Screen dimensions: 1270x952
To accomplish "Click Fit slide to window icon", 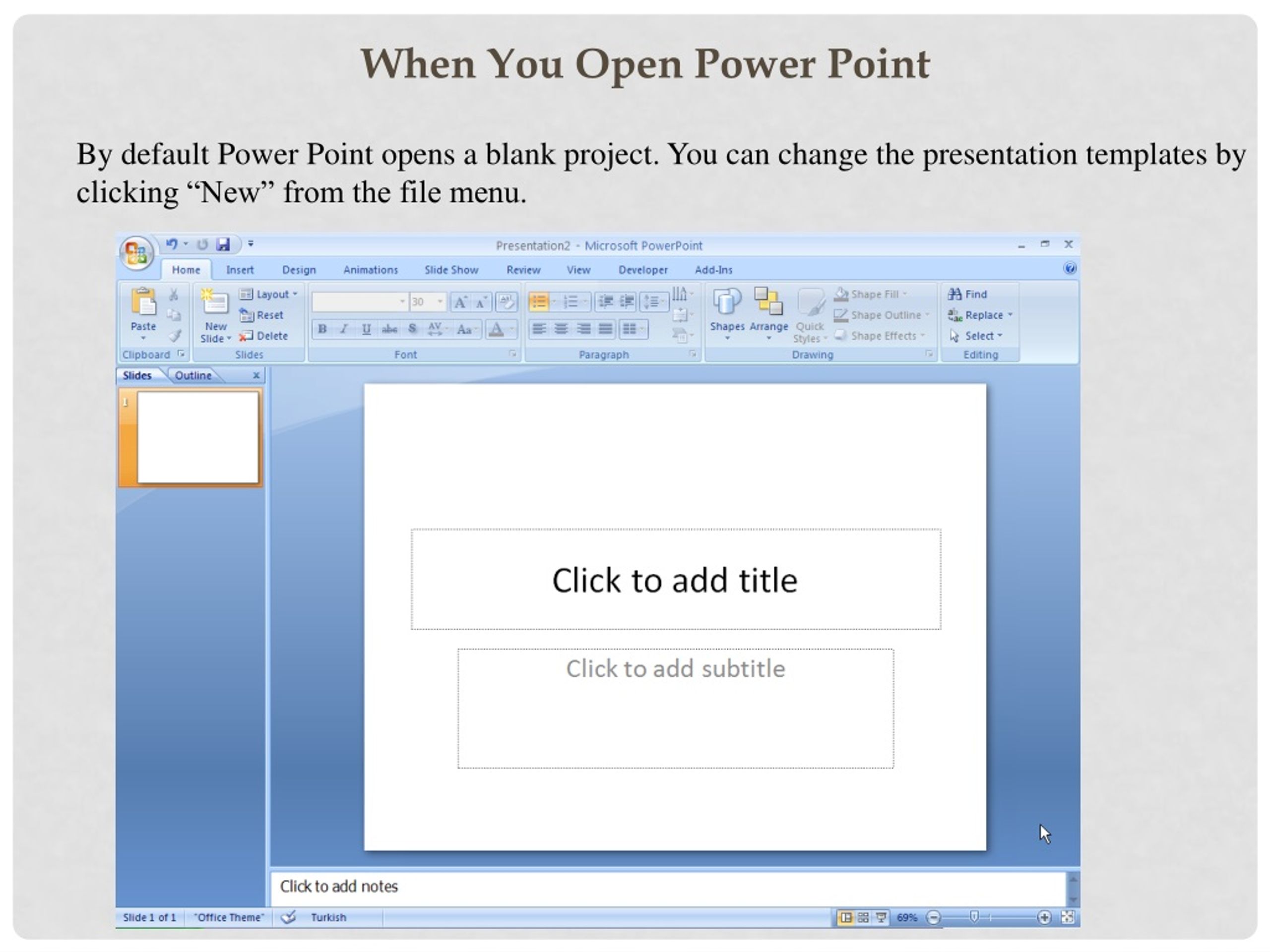I will [x=1067, y=918].
